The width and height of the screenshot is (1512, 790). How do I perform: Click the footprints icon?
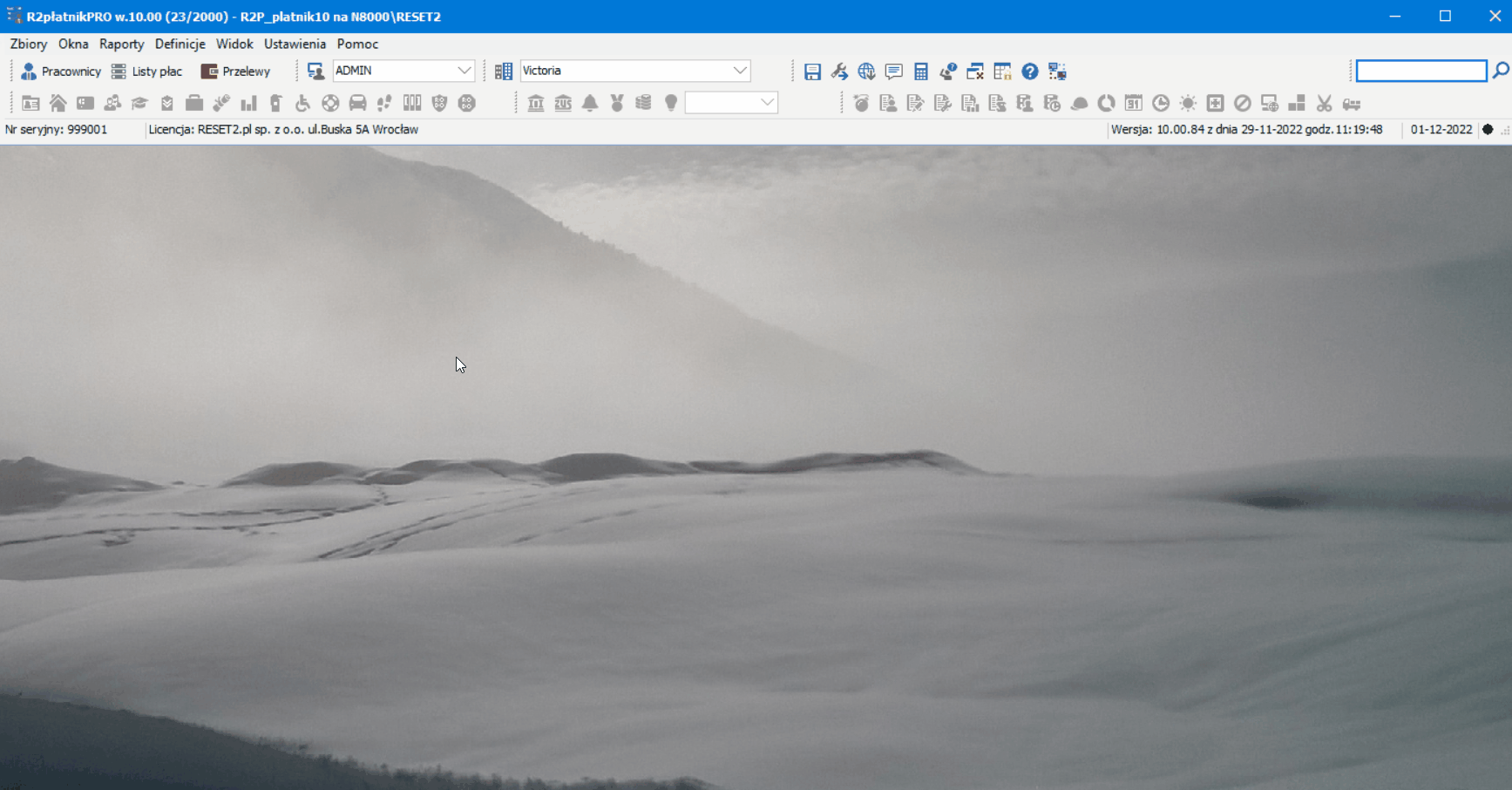(x=384, y=104)
